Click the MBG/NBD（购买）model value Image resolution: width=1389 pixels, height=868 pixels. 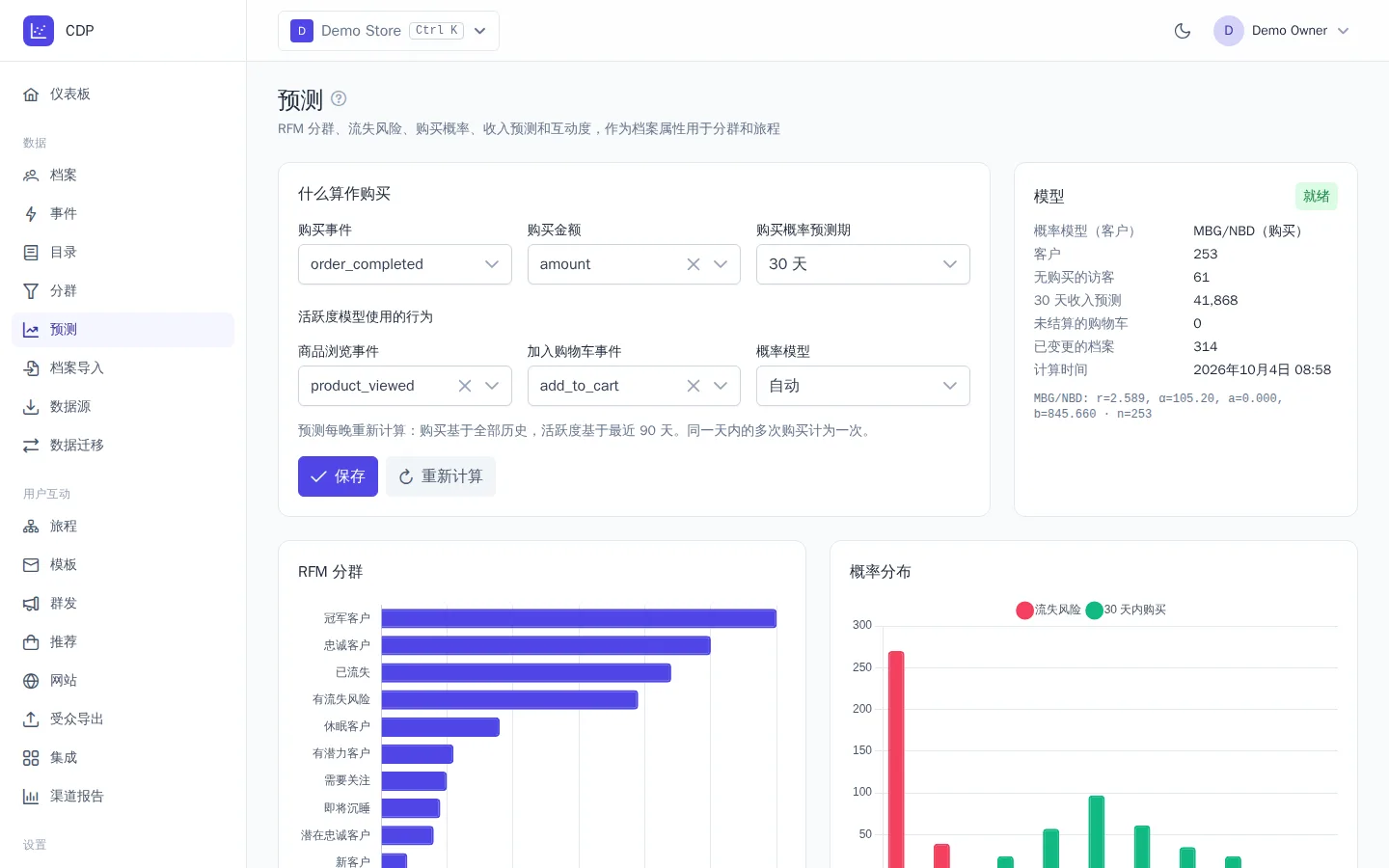point(1250,231)
